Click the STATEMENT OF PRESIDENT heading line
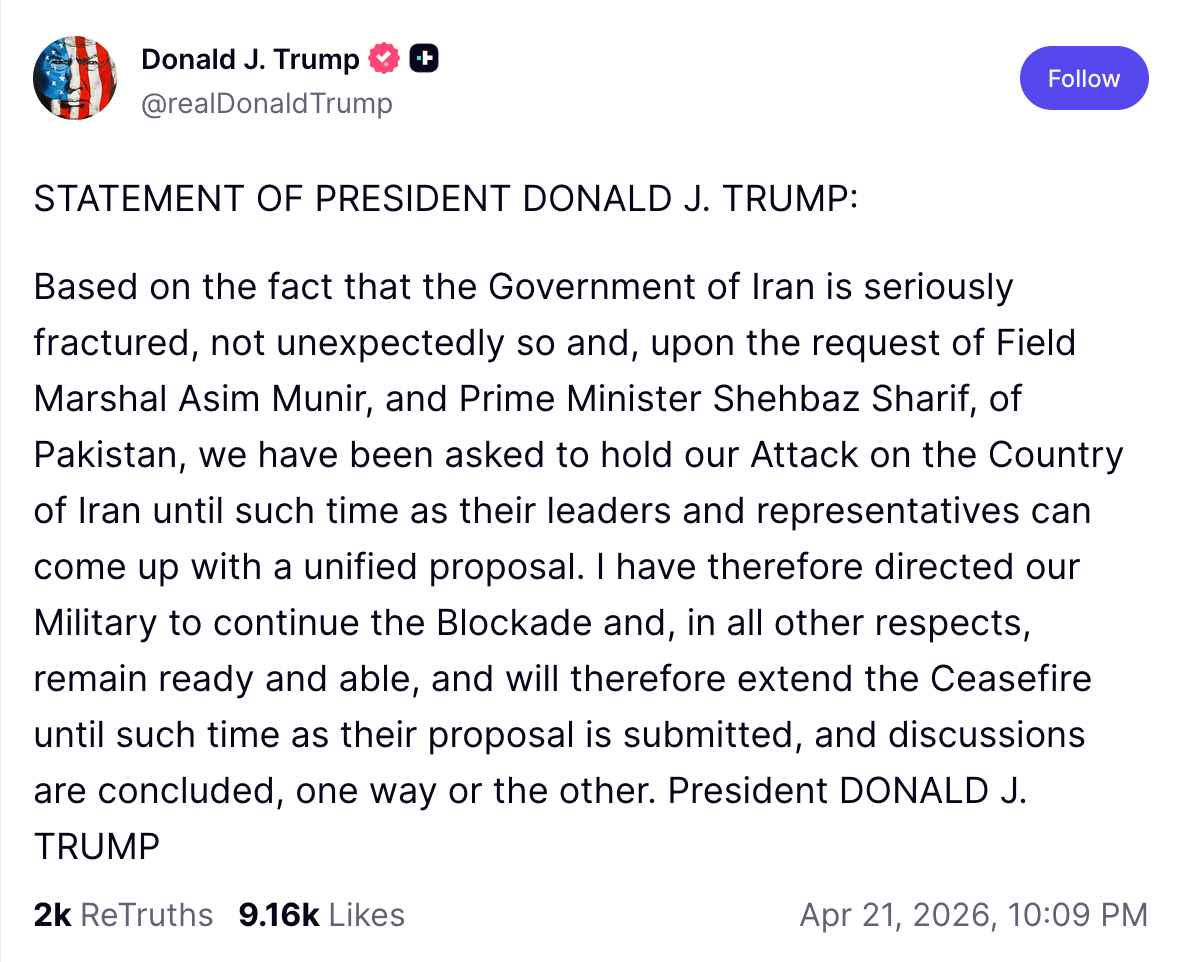 [x=446, y=199]
